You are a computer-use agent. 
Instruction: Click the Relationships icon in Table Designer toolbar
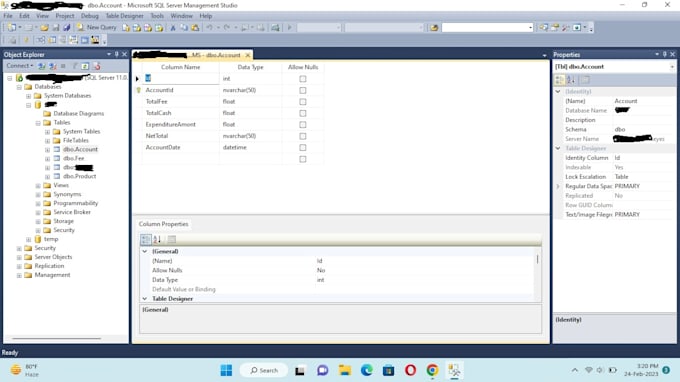(x=40, y=40)
